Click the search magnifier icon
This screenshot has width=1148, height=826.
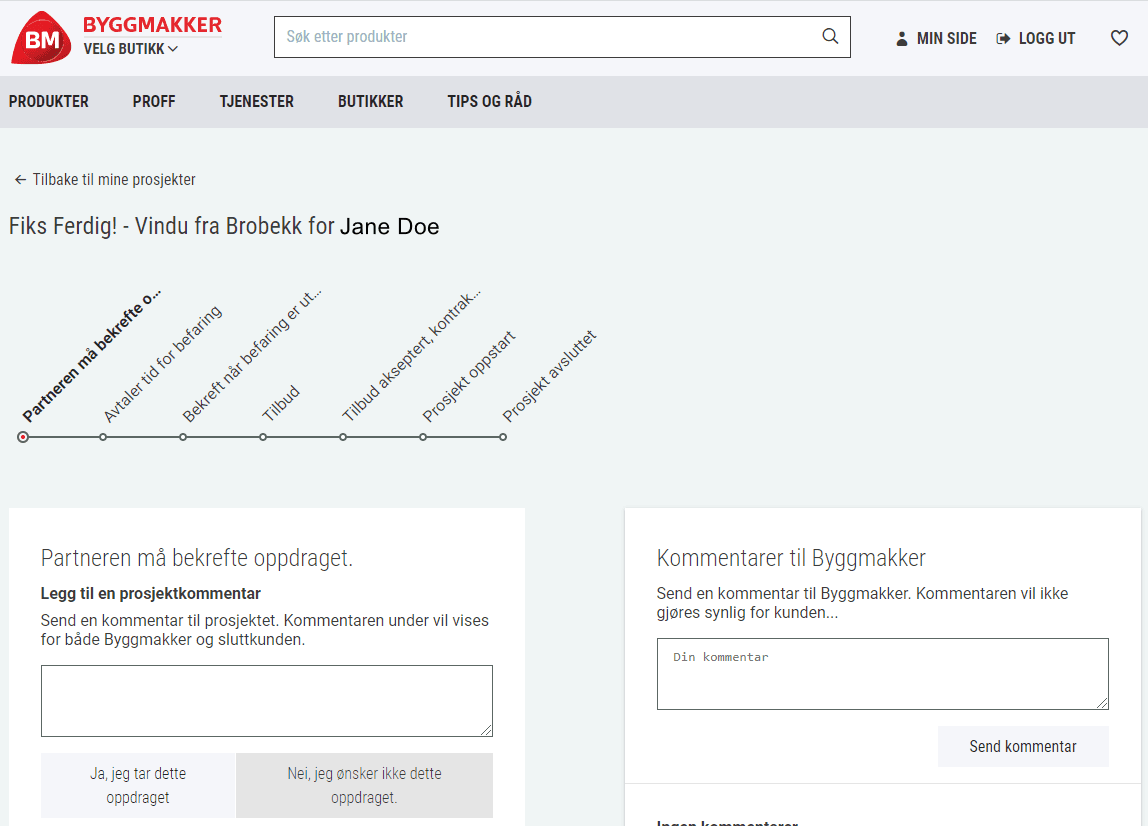(x=830, y=36)
